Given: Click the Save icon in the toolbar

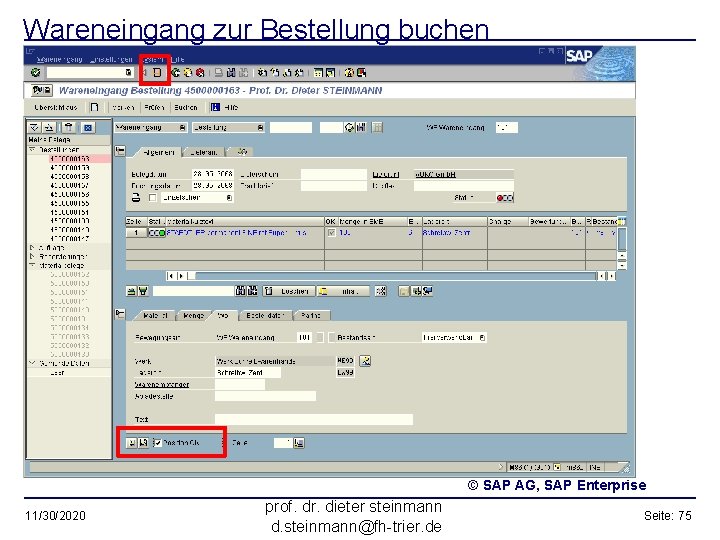Looking at the screenshot, I should [157, 73].
